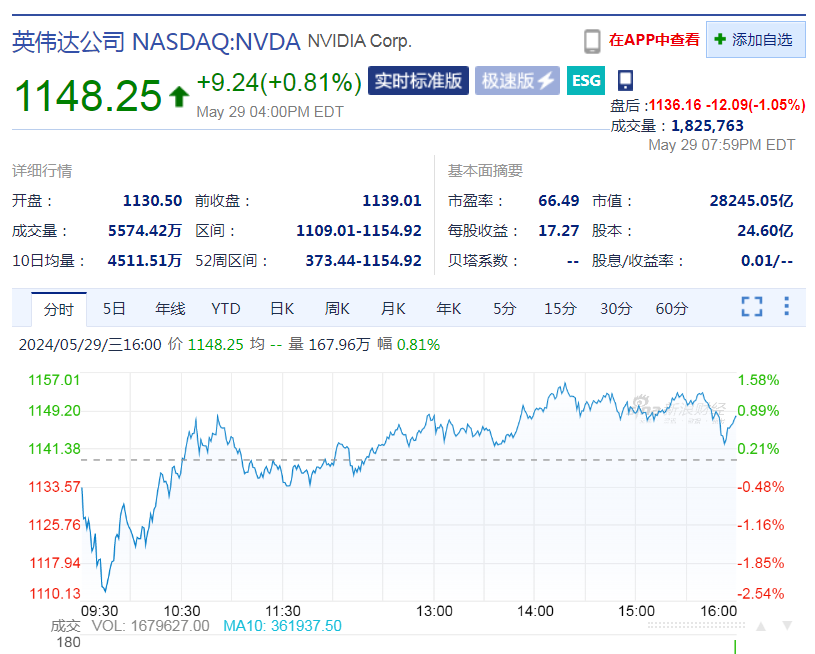The width and height of the screenshot is (815, 654).
Task: Open the 5日 chart tab
Action: (113, 308)
